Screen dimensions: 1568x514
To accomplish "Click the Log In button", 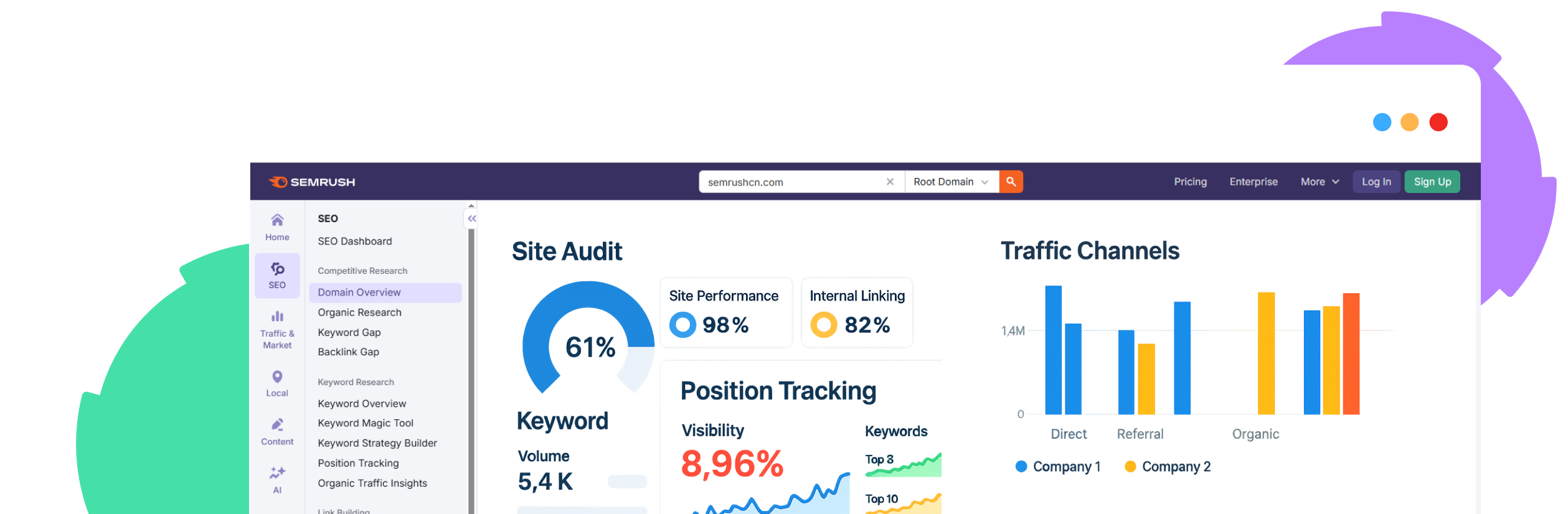I will [x=1376, y=182].
